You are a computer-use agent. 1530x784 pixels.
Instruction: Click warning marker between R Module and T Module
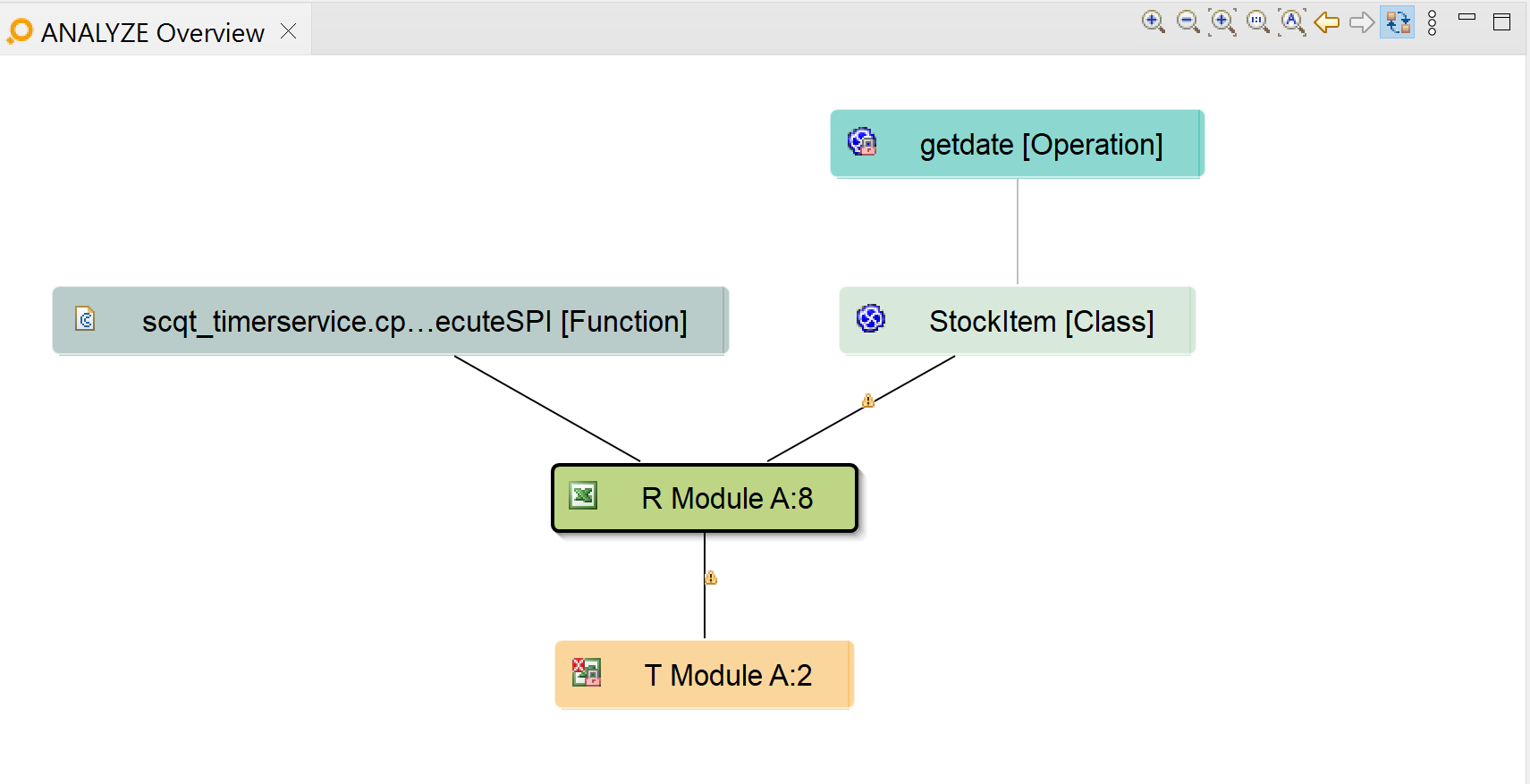pyautogui.click(x=711, y=577)
